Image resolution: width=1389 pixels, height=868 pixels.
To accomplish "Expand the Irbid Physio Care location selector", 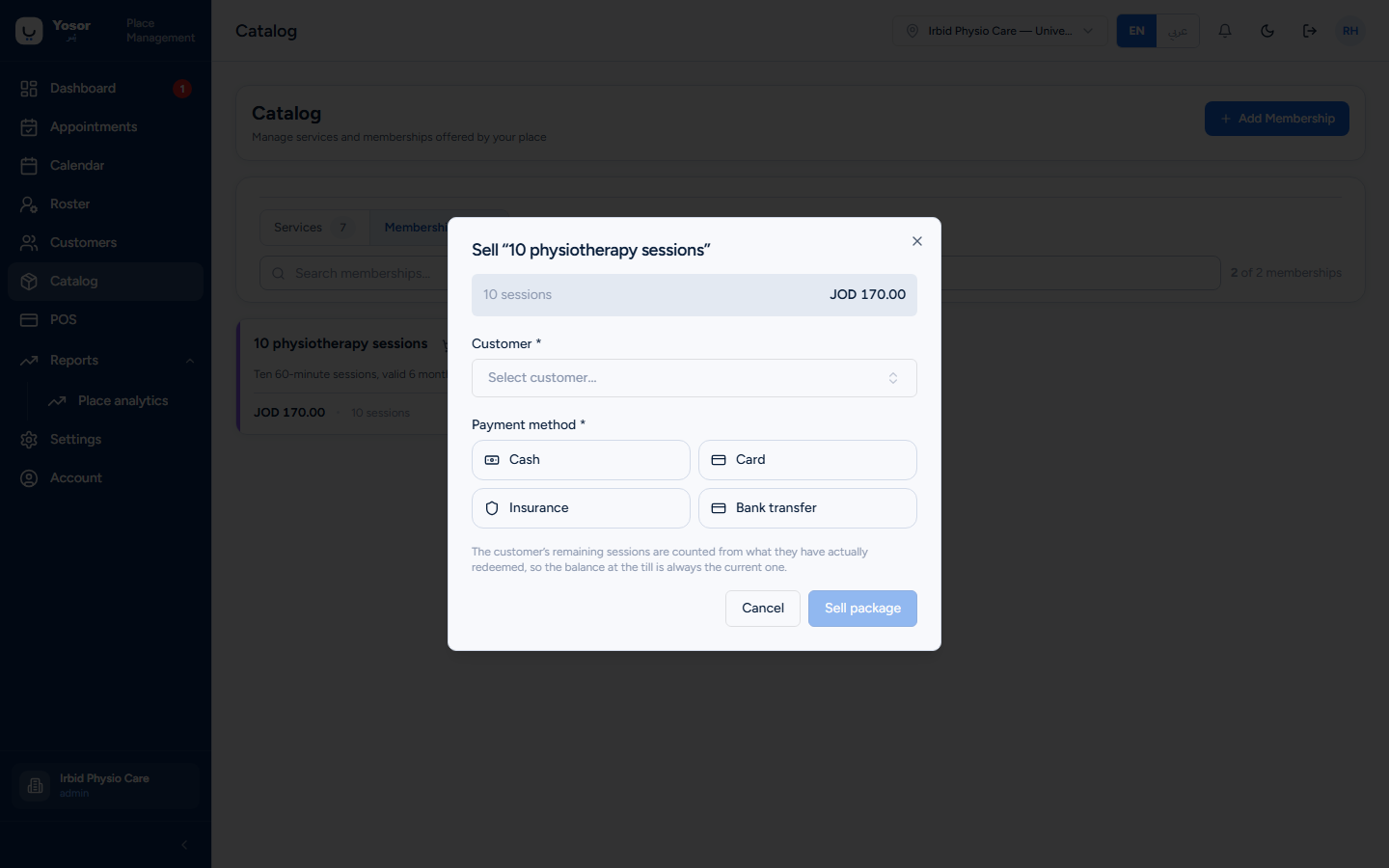I will (x=999, y=31).
